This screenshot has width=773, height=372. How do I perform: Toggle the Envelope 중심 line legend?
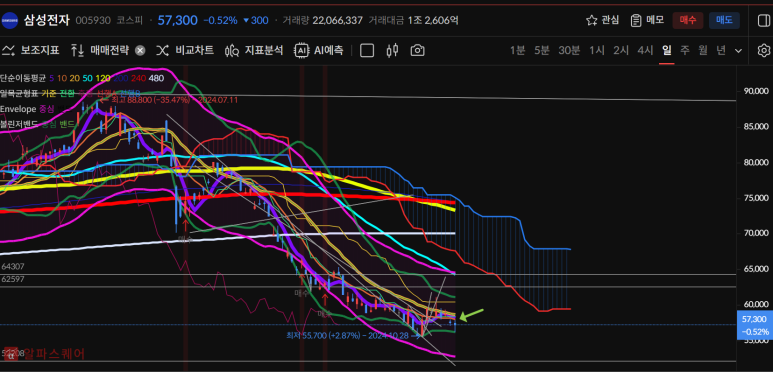coord(46,109)
